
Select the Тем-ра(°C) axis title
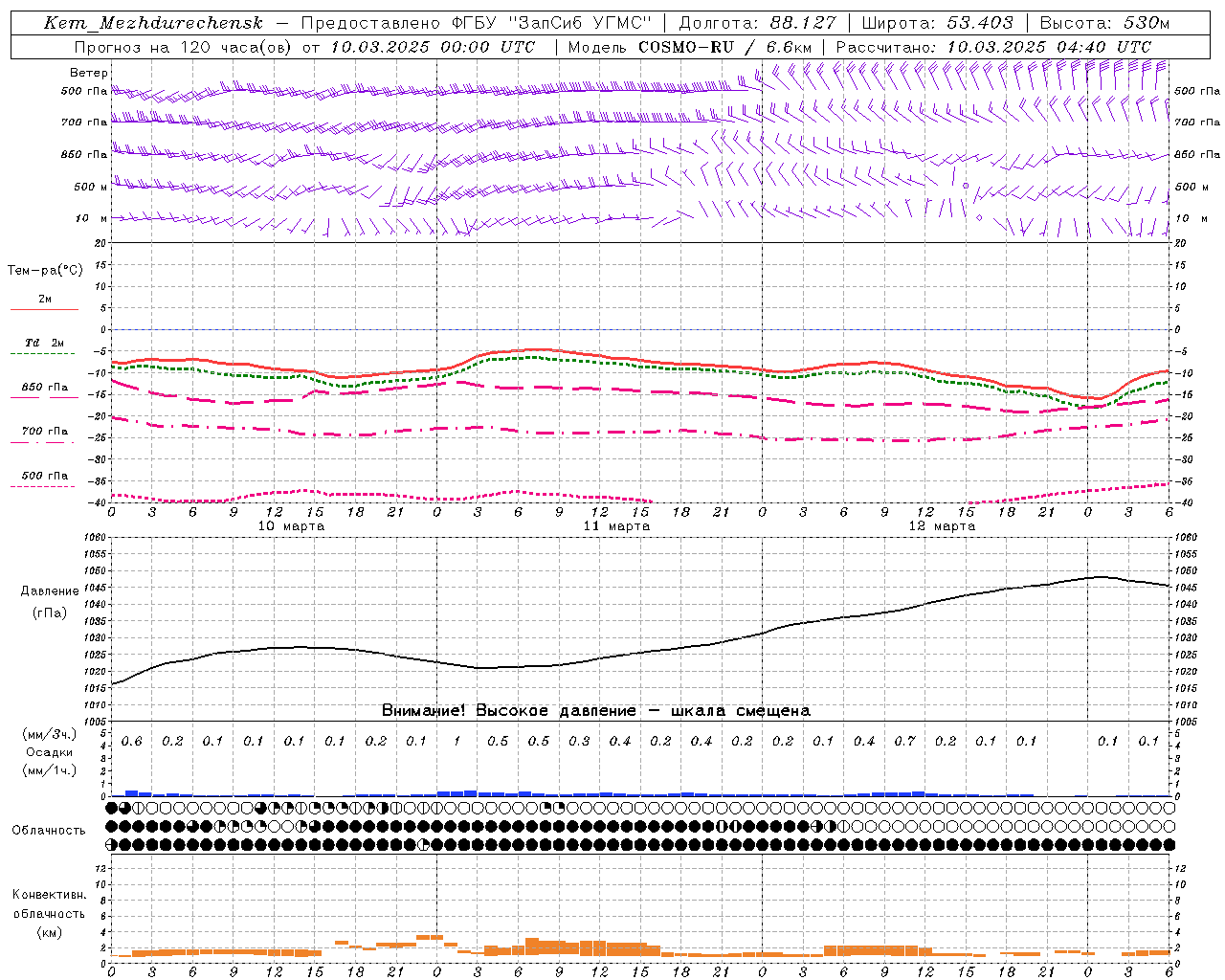45,271
